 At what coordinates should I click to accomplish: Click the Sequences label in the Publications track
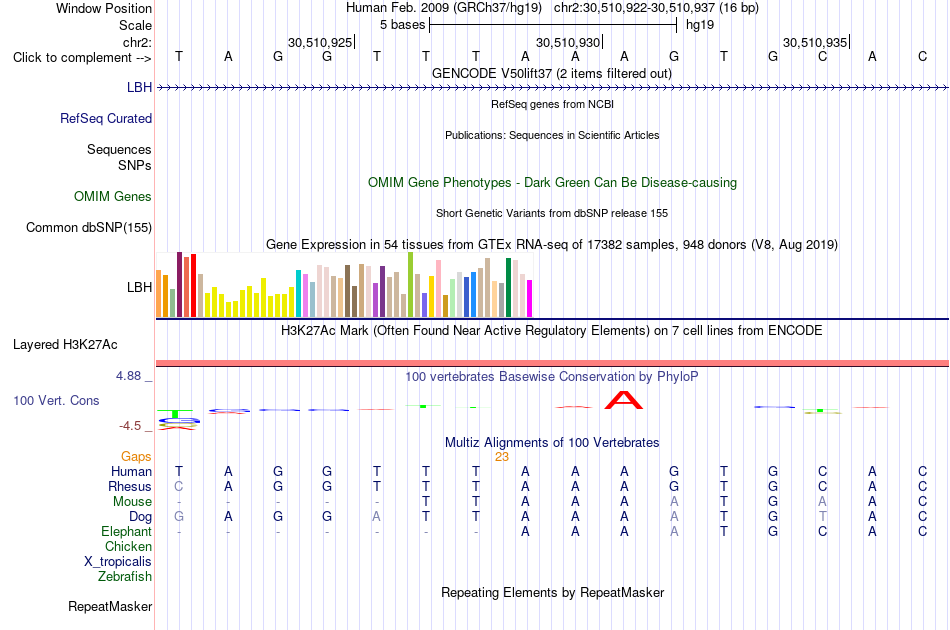click(119, 149)
